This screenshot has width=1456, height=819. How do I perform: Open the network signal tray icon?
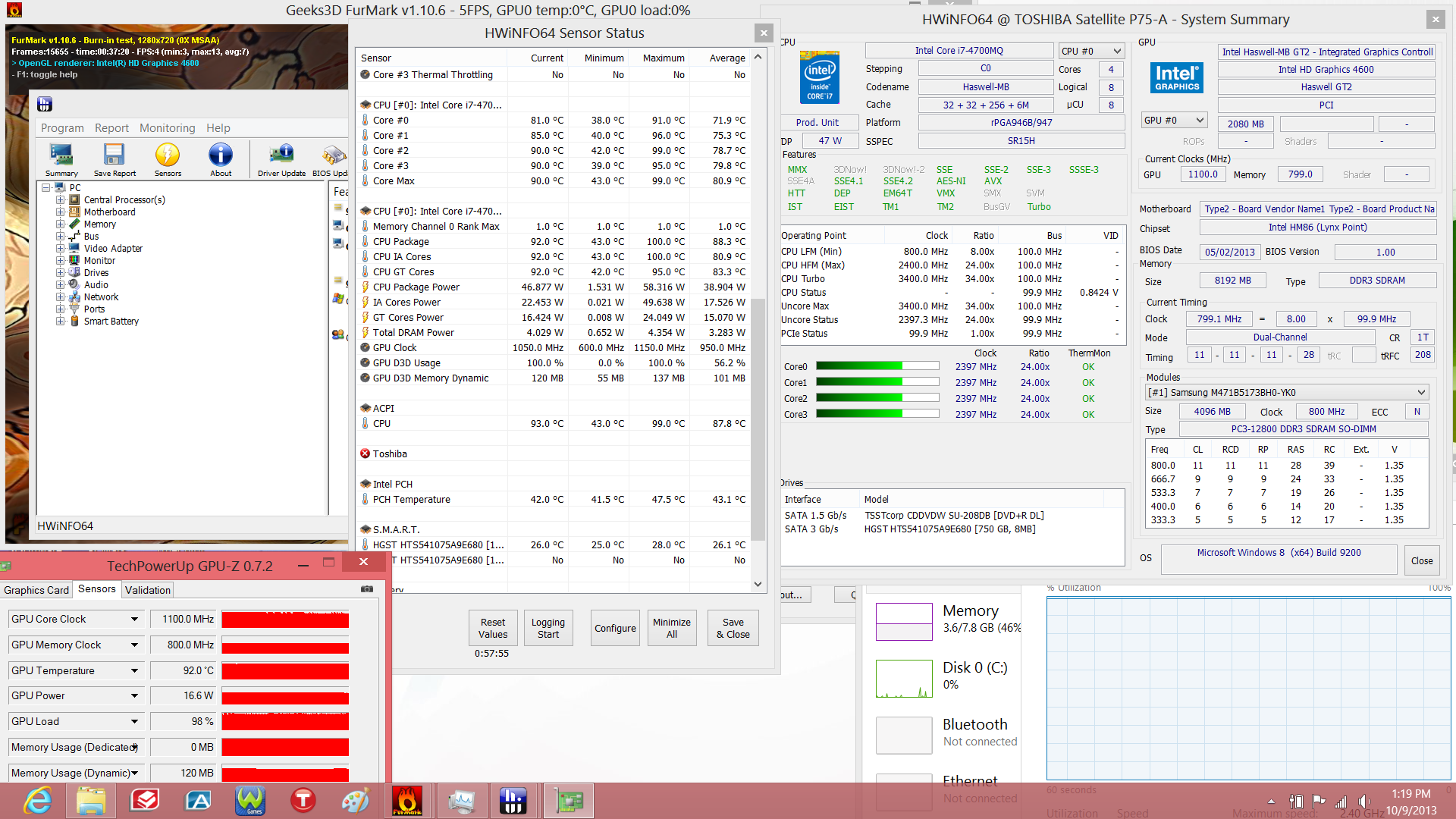[x=1341, y=802]
